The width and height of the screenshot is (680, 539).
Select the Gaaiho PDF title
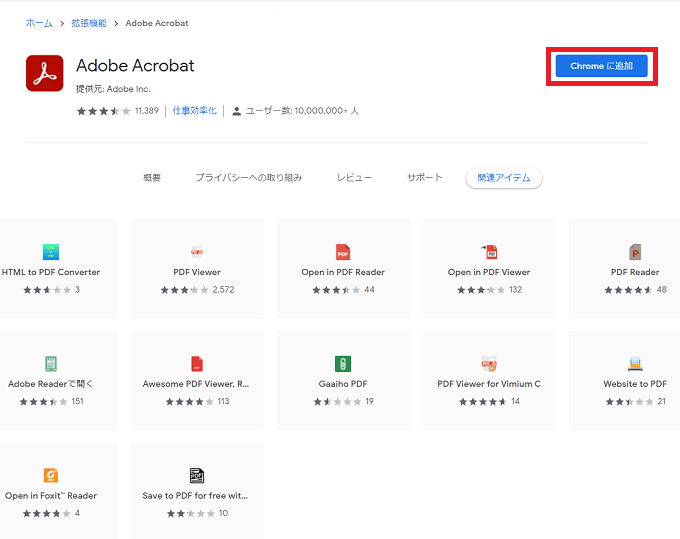[x=343, y=384]
